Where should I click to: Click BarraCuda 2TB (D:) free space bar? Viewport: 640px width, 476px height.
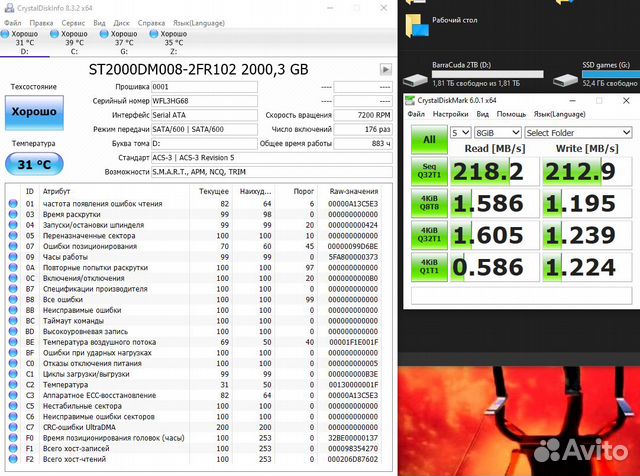[488, 74]
